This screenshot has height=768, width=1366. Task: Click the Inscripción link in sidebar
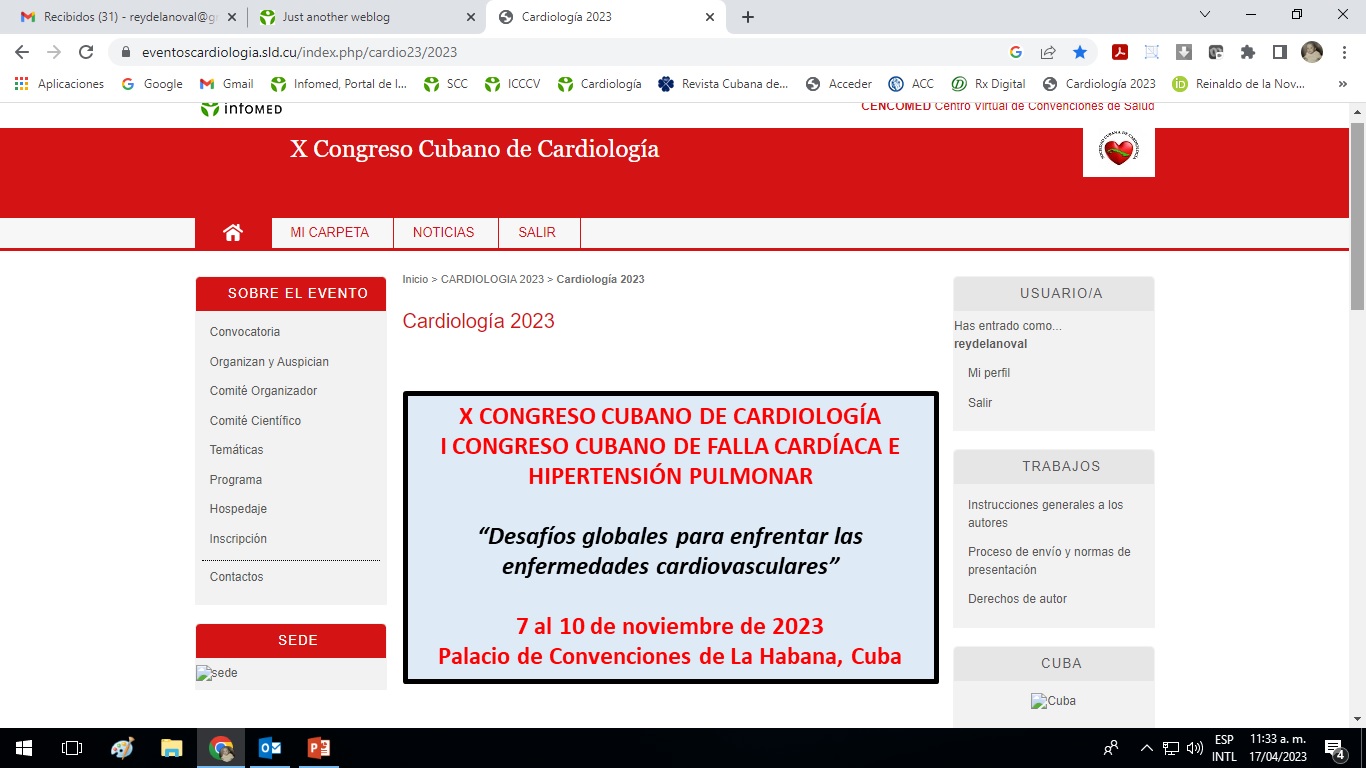click(238, 539)
